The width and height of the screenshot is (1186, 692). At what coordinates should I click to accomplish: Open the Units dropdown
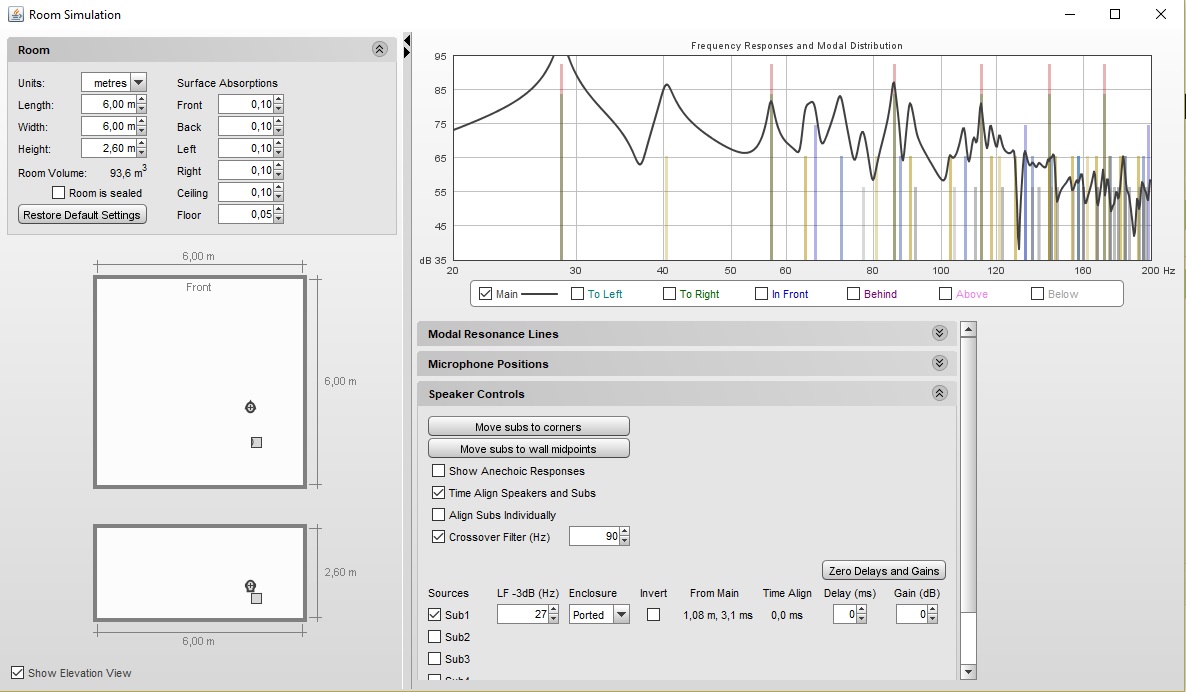click(x=138, y=82)
